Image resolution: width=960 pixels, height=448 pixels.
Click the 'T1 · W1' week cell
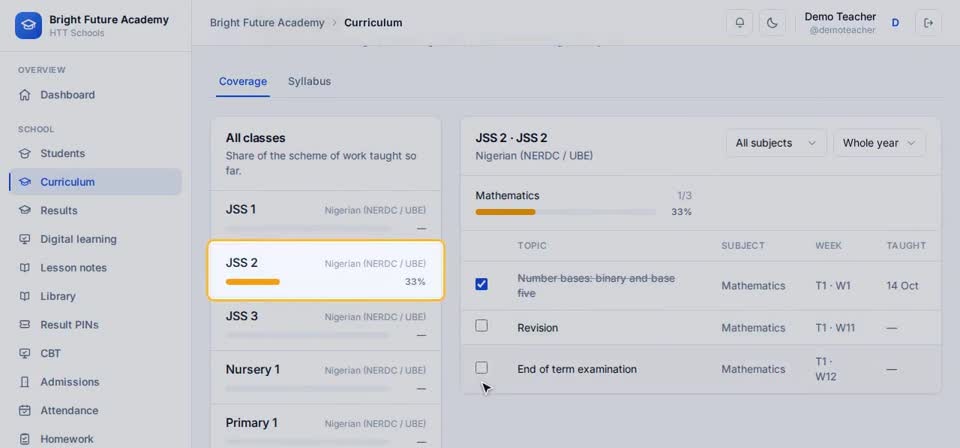(x=833, y=285)
